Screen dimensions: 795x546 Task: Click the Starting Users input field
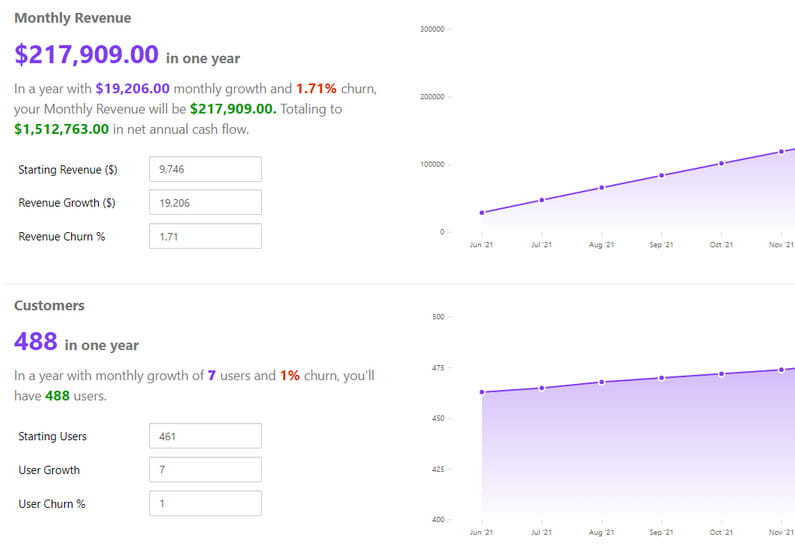(x=205, y=436)
